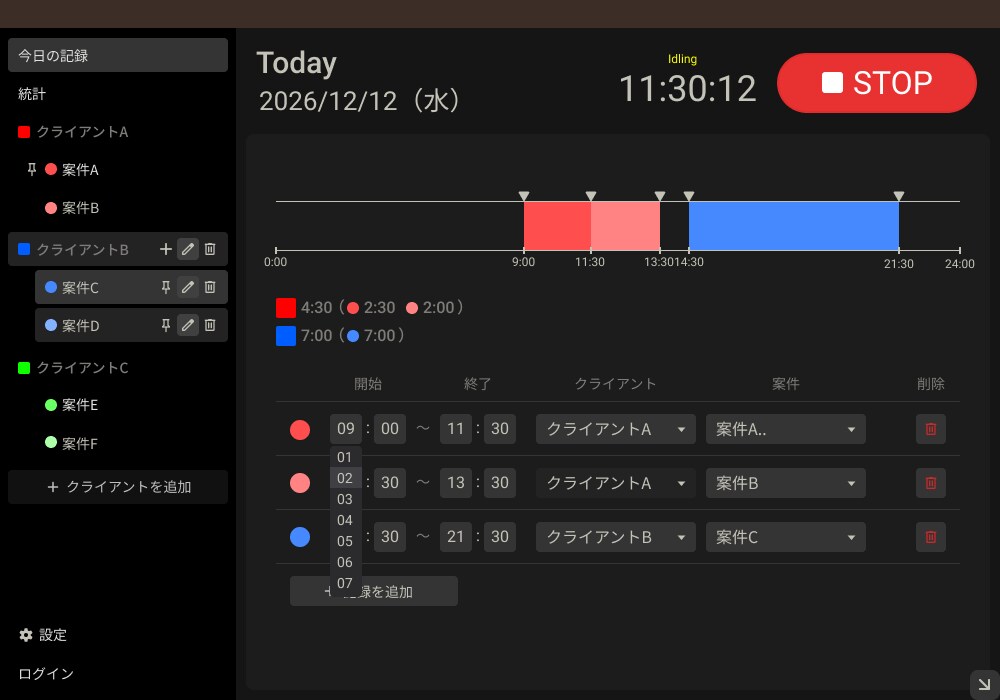Screen dimensions: 1000x700
Task: Click the timeline marker above 21:30
Action: [899, 196]
